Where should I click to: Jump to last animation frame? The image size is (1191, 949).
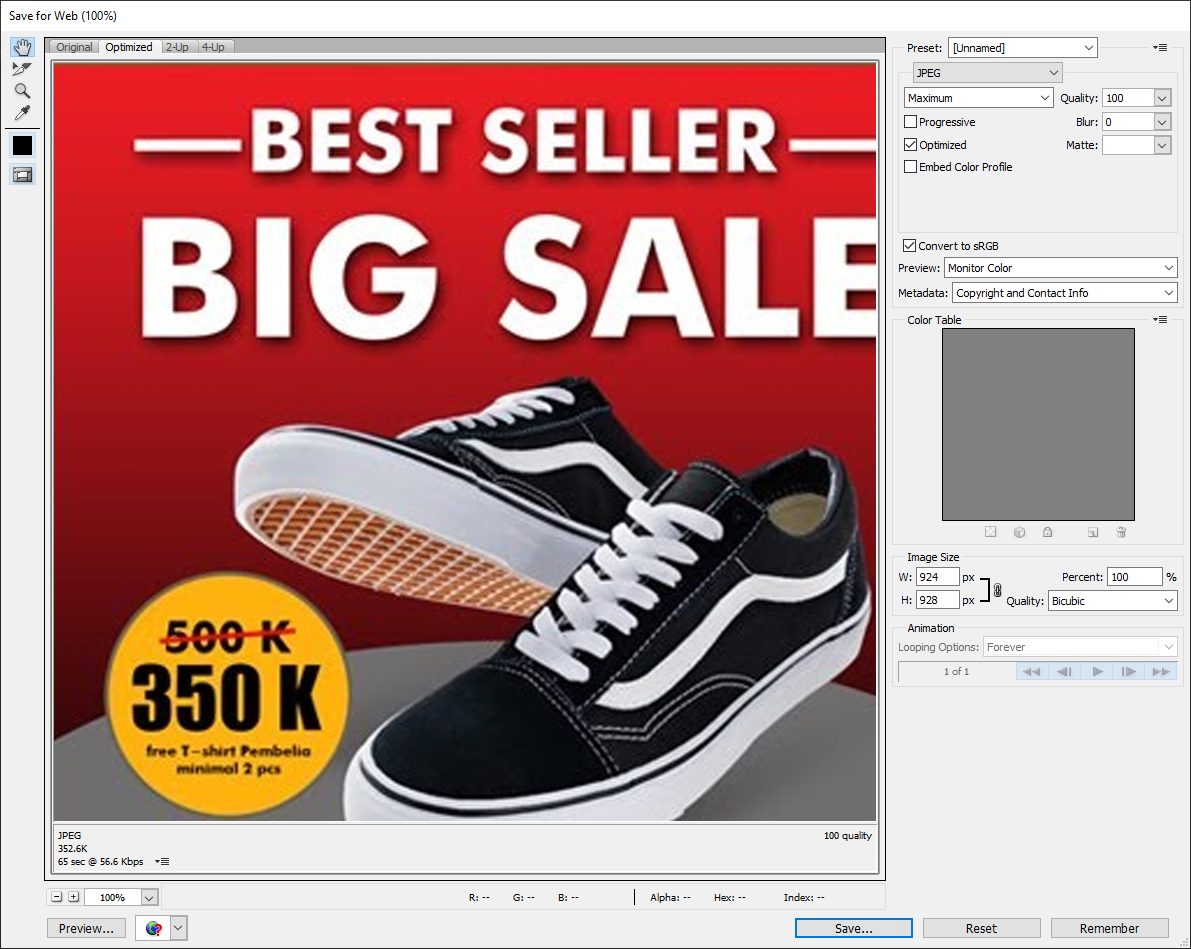pos(1161,672)
